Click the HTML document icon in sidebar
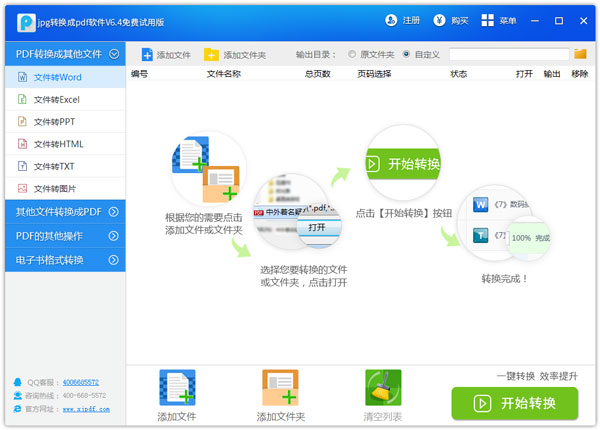Screen dimensions: 600x430 [23, 144]
